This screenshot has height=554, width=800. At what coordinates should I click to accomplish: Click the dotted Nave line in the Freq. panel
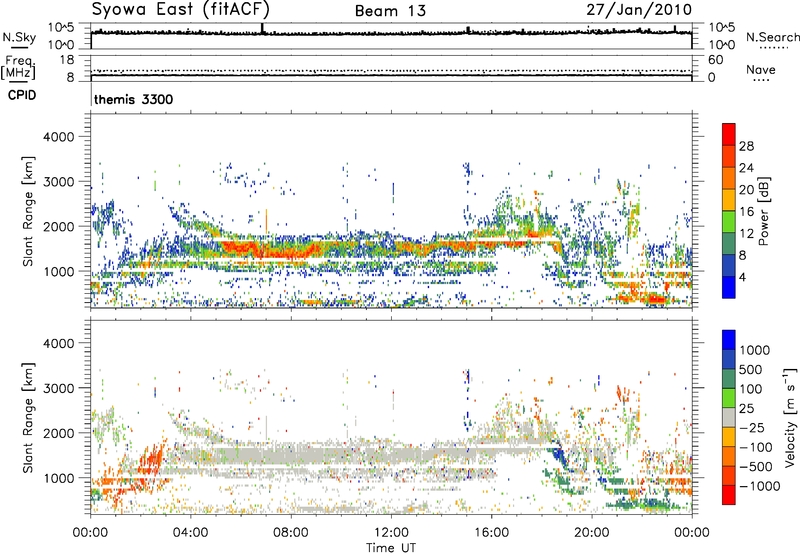click(391, 70)
